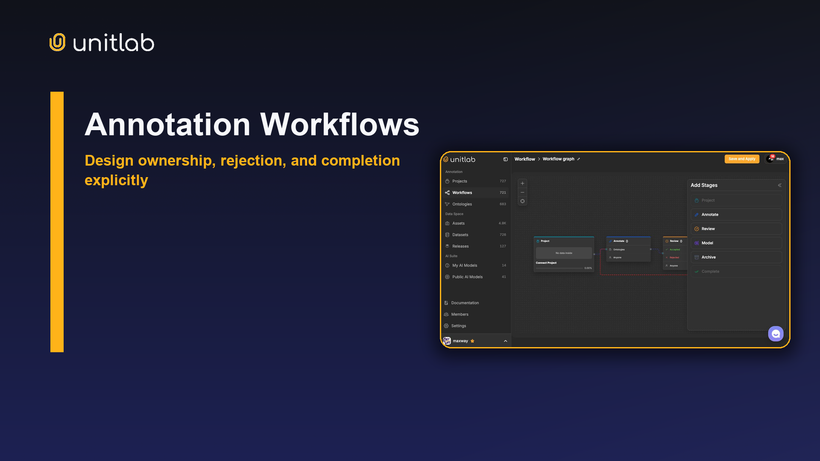Image resolution: width=820 pixels, height=461 pixels.
Task: Open My AI Models in sidebar
Action: pos(475,266)
